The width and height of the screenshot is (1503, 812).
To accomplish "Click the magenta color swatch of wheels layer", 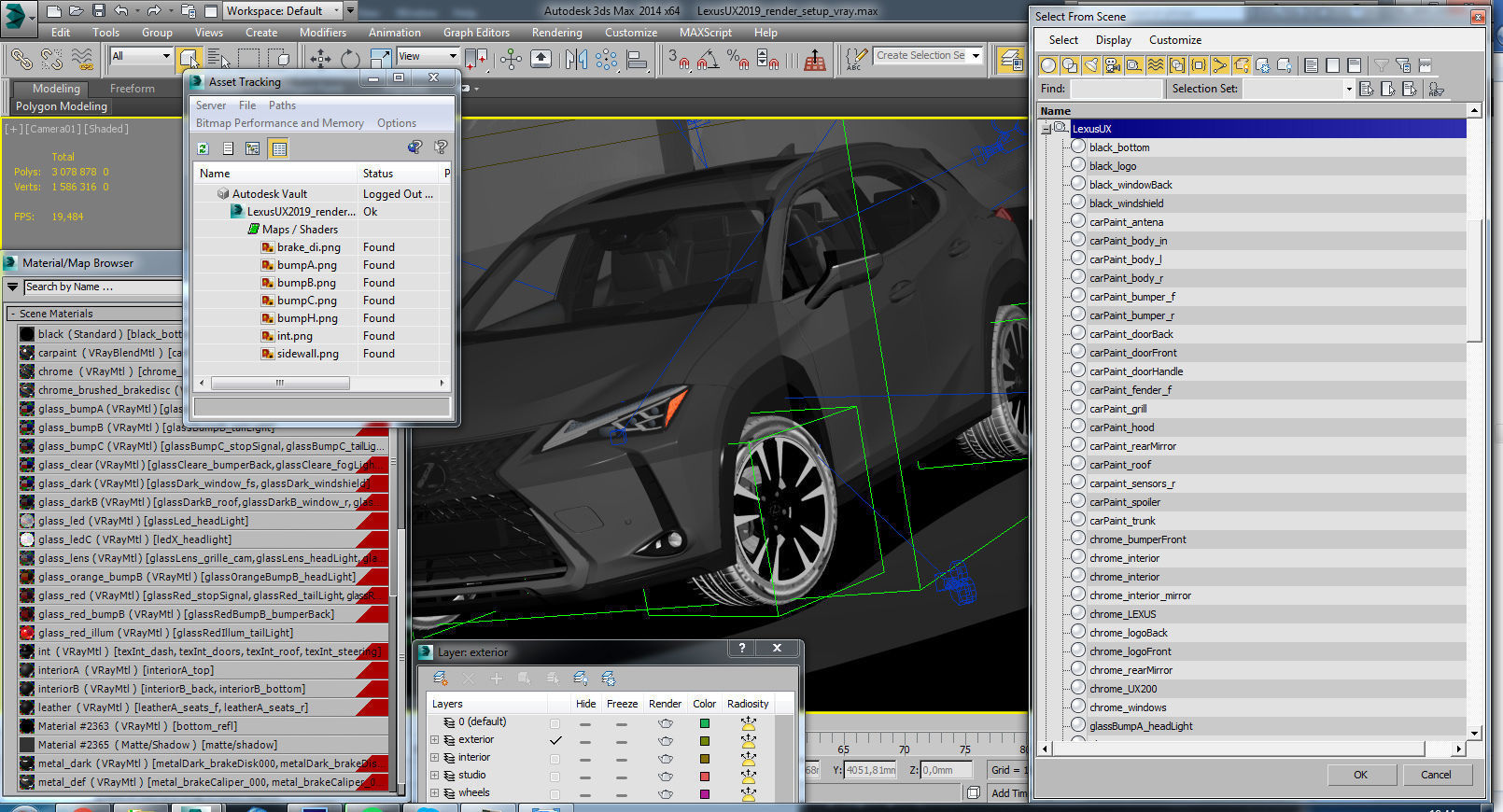I will [x=705, y=794].
